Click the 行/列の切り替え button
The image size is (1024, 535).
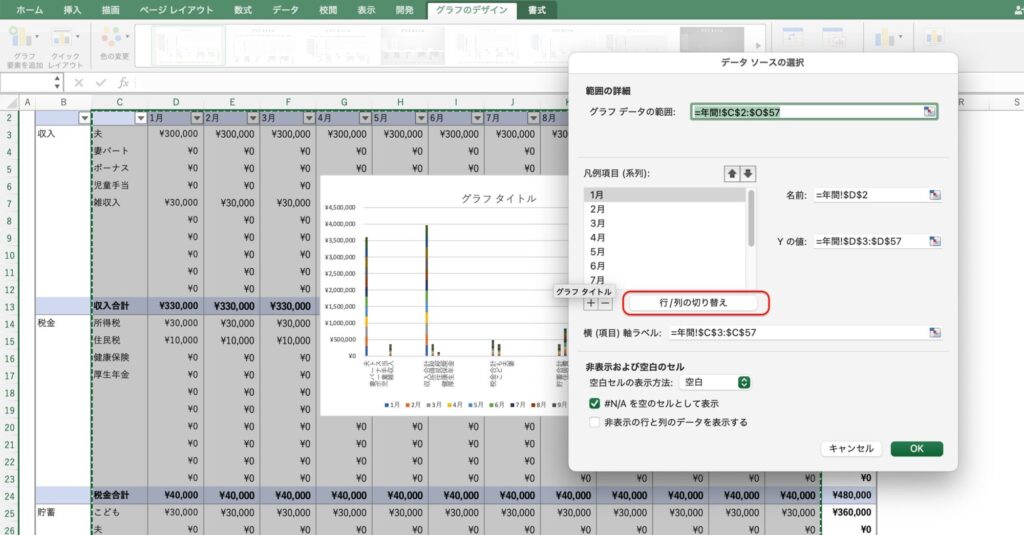(694, 302)
